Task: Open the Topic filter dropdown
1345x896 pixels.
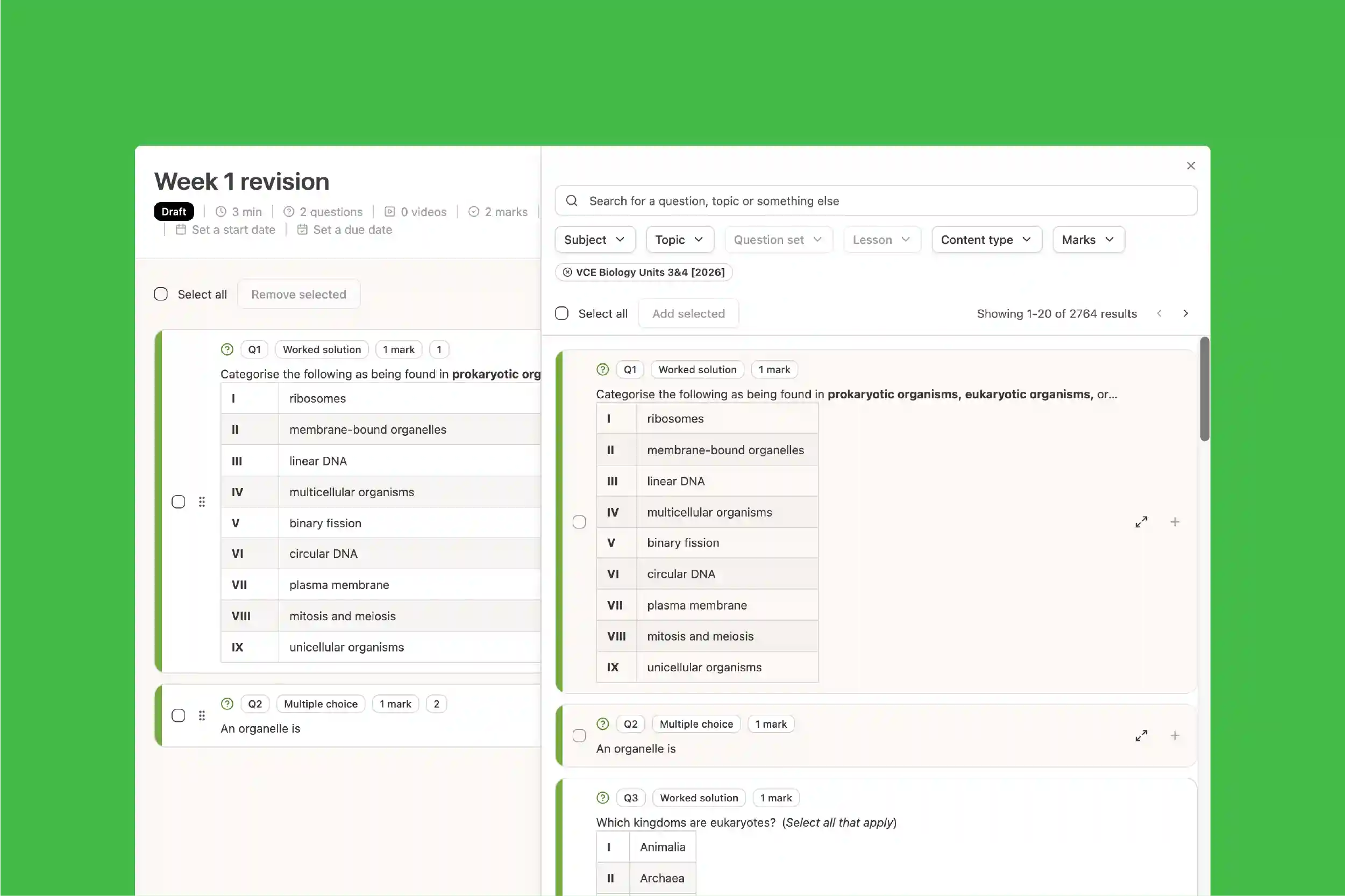Action: [x=680, y=239]
